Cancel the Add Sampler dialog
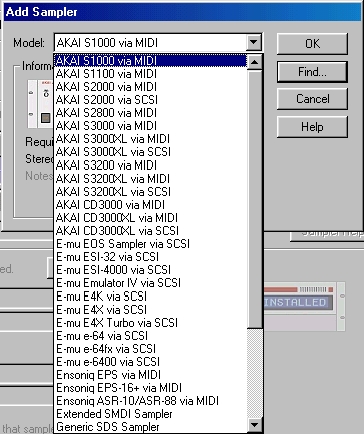The image size is (364, 434). click(312, 99)
